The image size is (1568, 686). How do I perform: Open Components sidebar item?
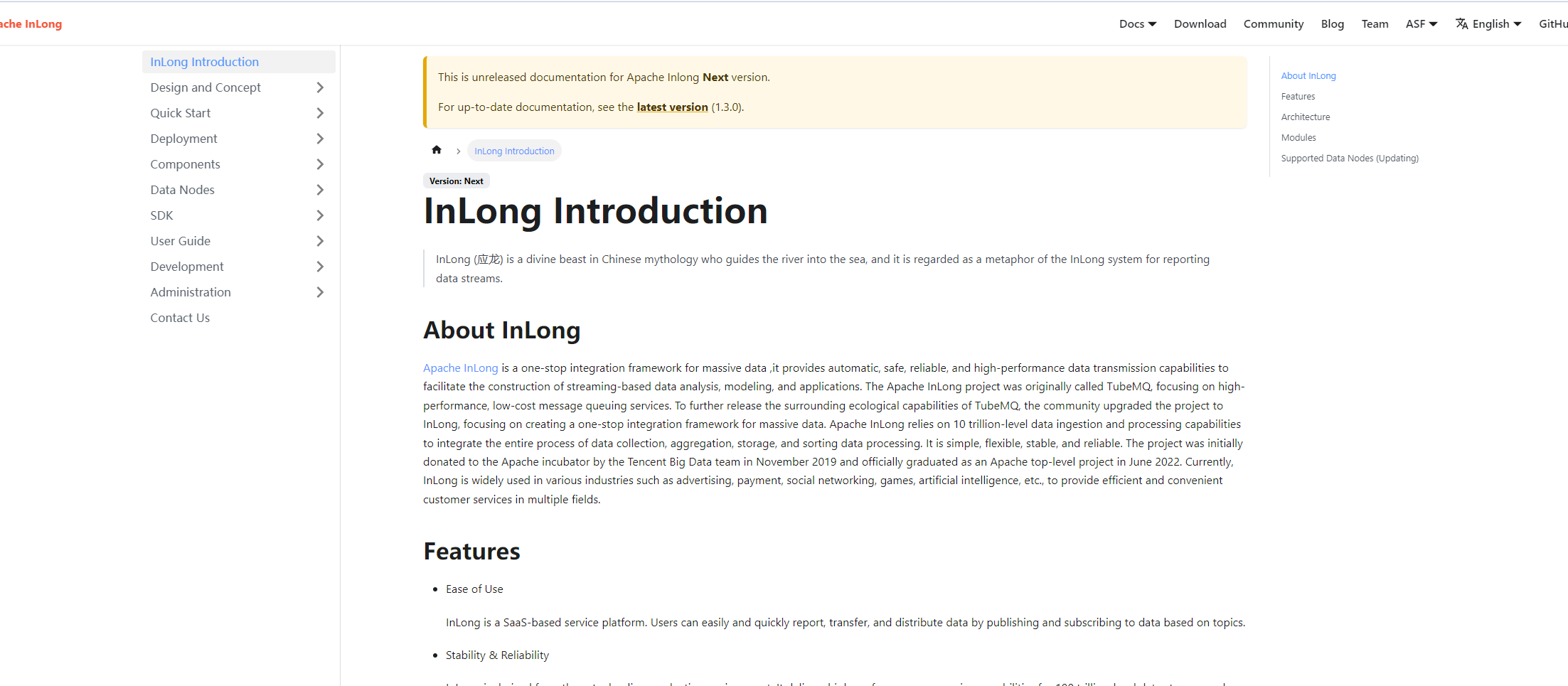coord(185,164)
